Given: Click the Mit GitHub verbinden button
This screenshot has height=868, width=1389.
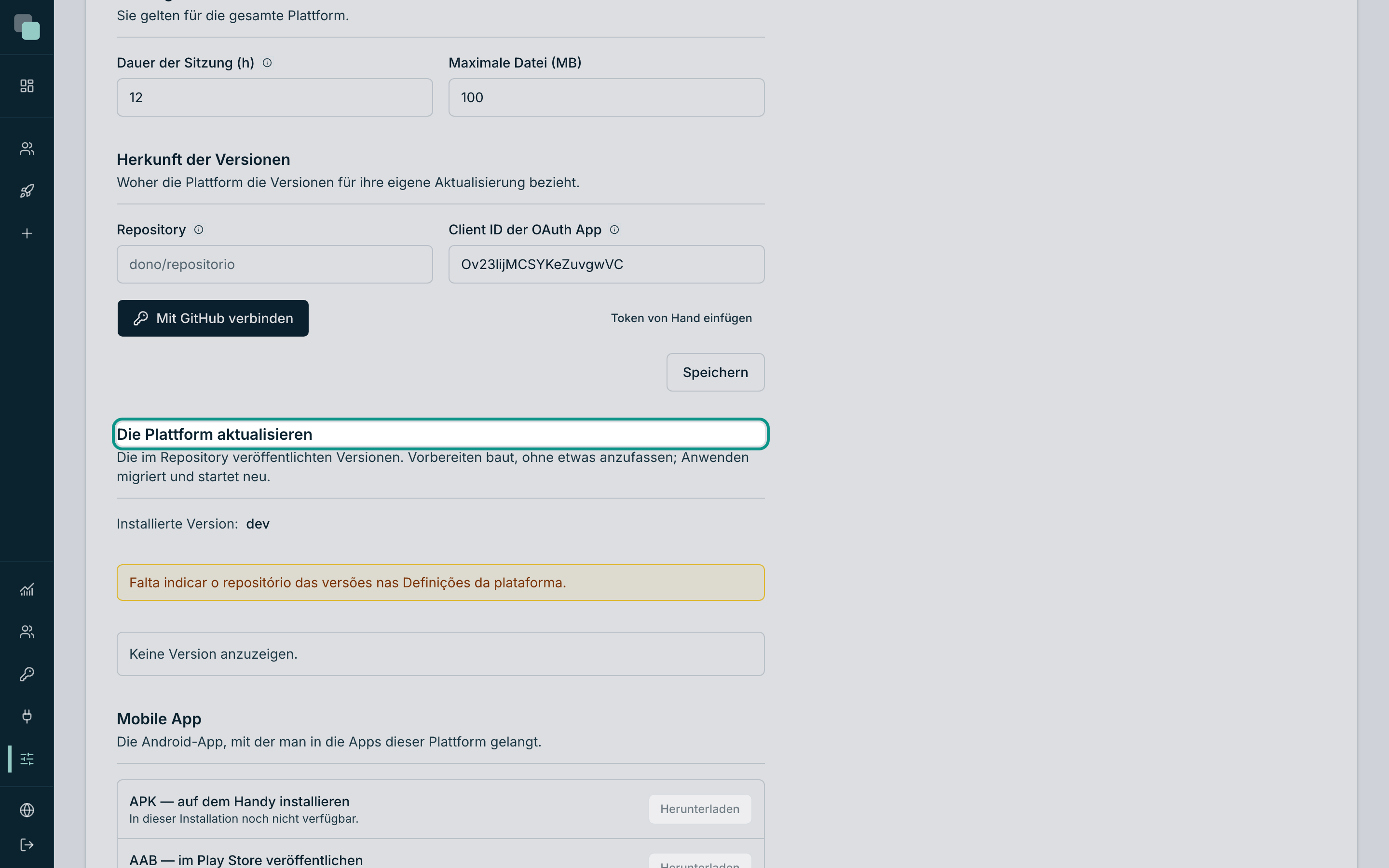Looking at the screenshot, I should (213, 318).
